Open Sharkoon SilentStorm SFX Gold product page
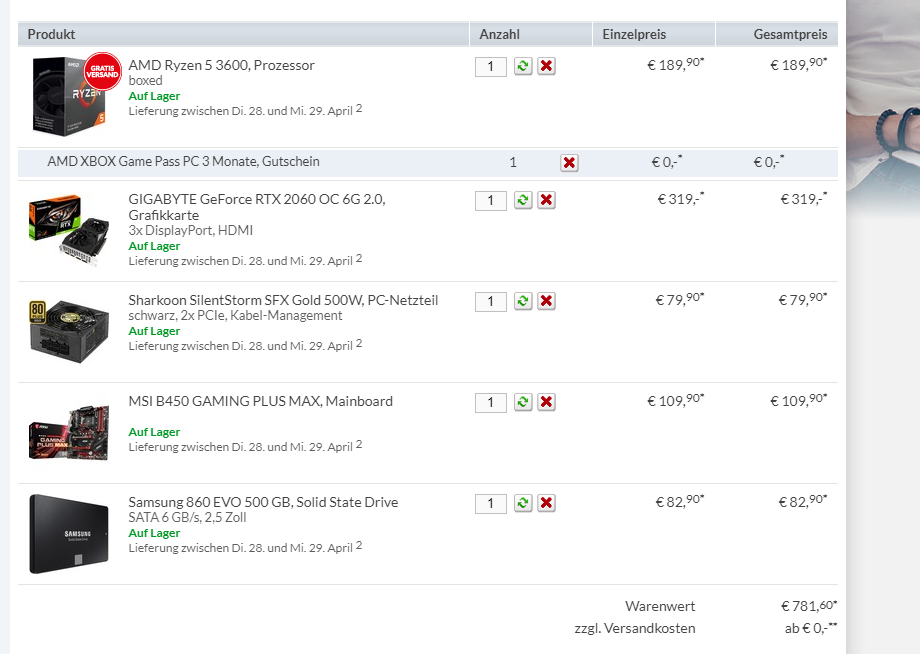Image resolution: width=920 pixels, height=654 pixels. click(x=283, y=300)
